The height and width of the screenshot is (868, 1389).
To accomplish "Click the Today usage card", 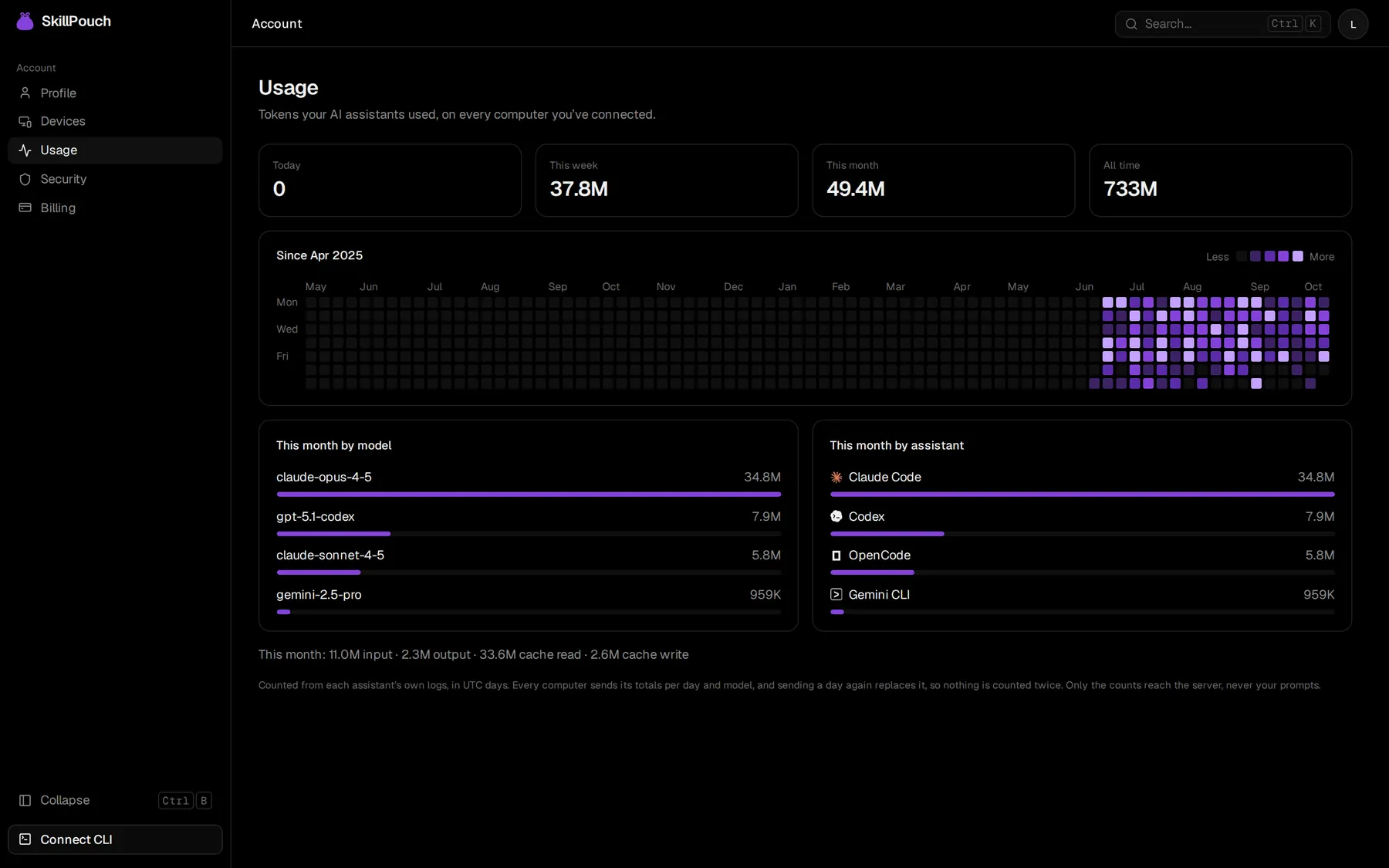I will pyautogui.click(x=390, y=181).
